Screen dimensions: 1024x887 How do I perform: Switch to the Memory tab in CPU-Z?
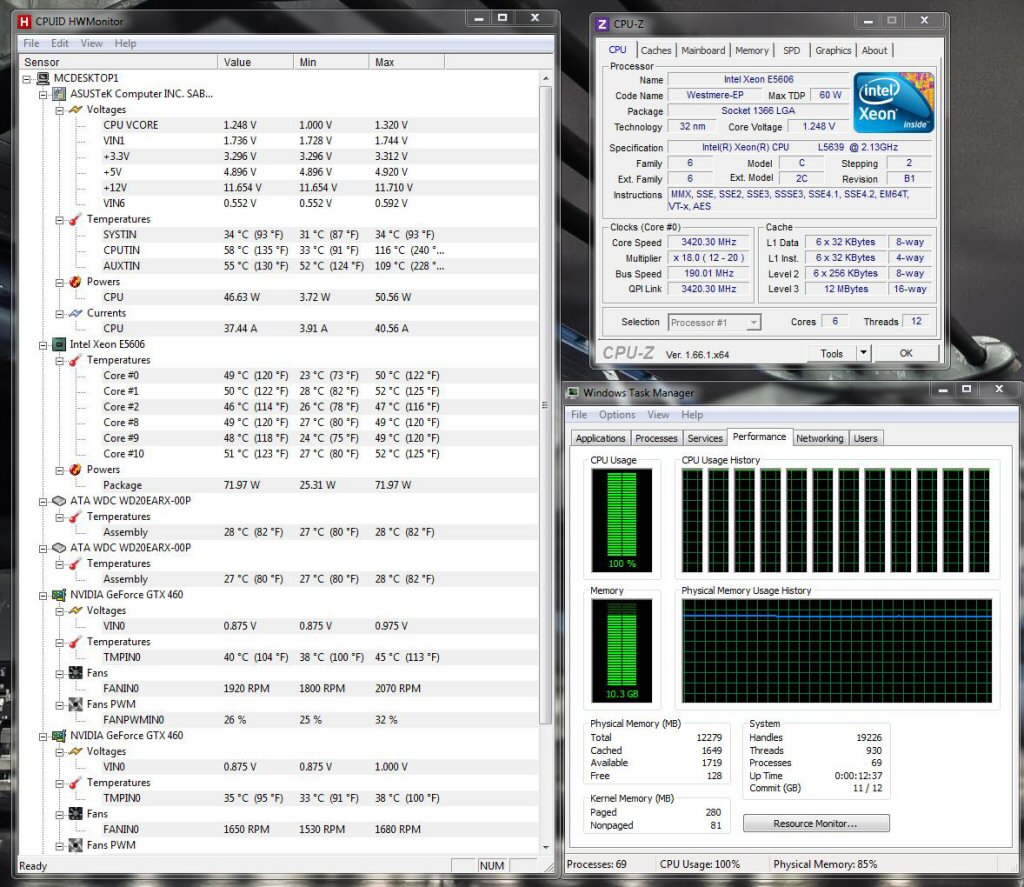752,50
